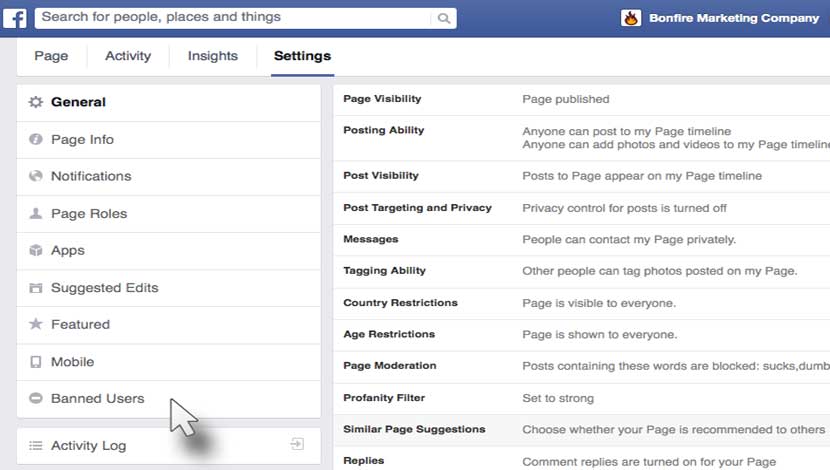Go to the Page tab

tap(51, 57)
